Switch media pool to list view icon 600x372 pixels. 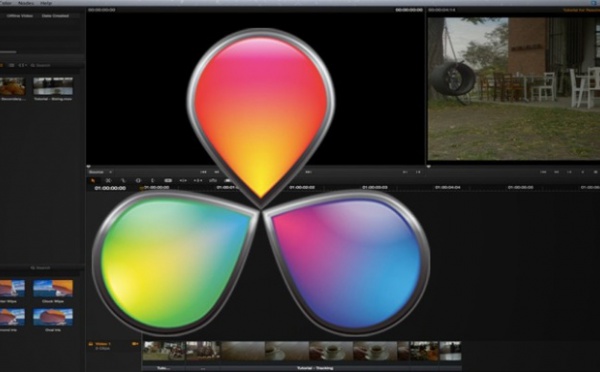pyautogui.click(x=11, y=65)
